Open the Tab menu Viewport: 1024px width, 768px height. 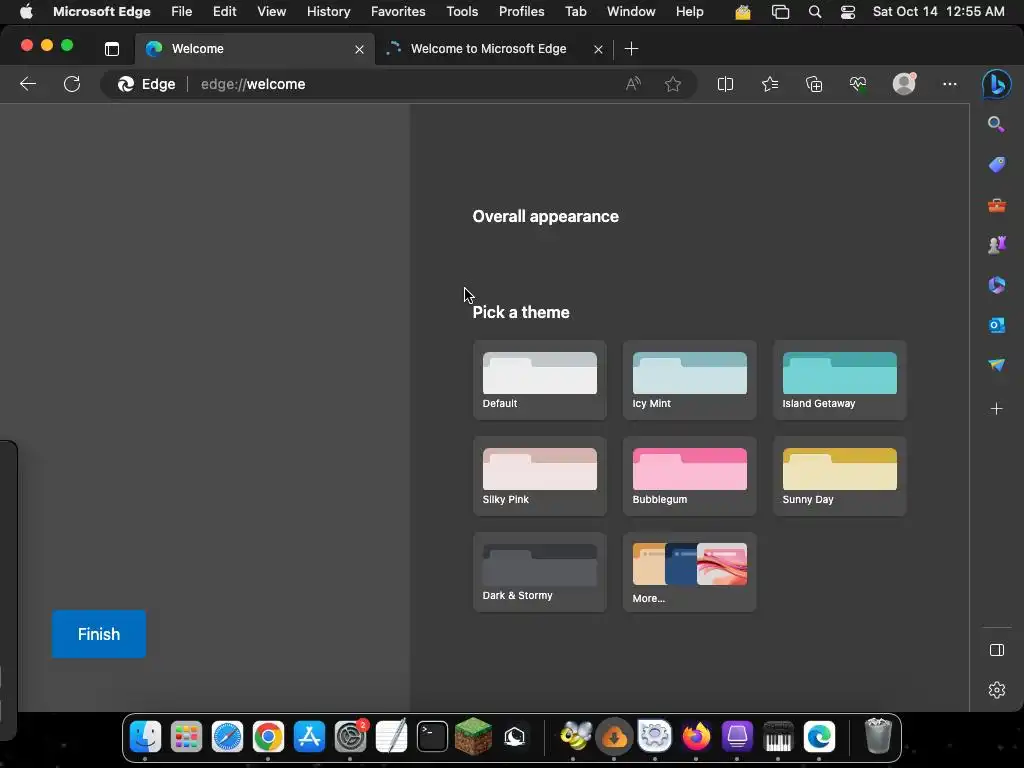pyautogui.click(x=575, y=12)
